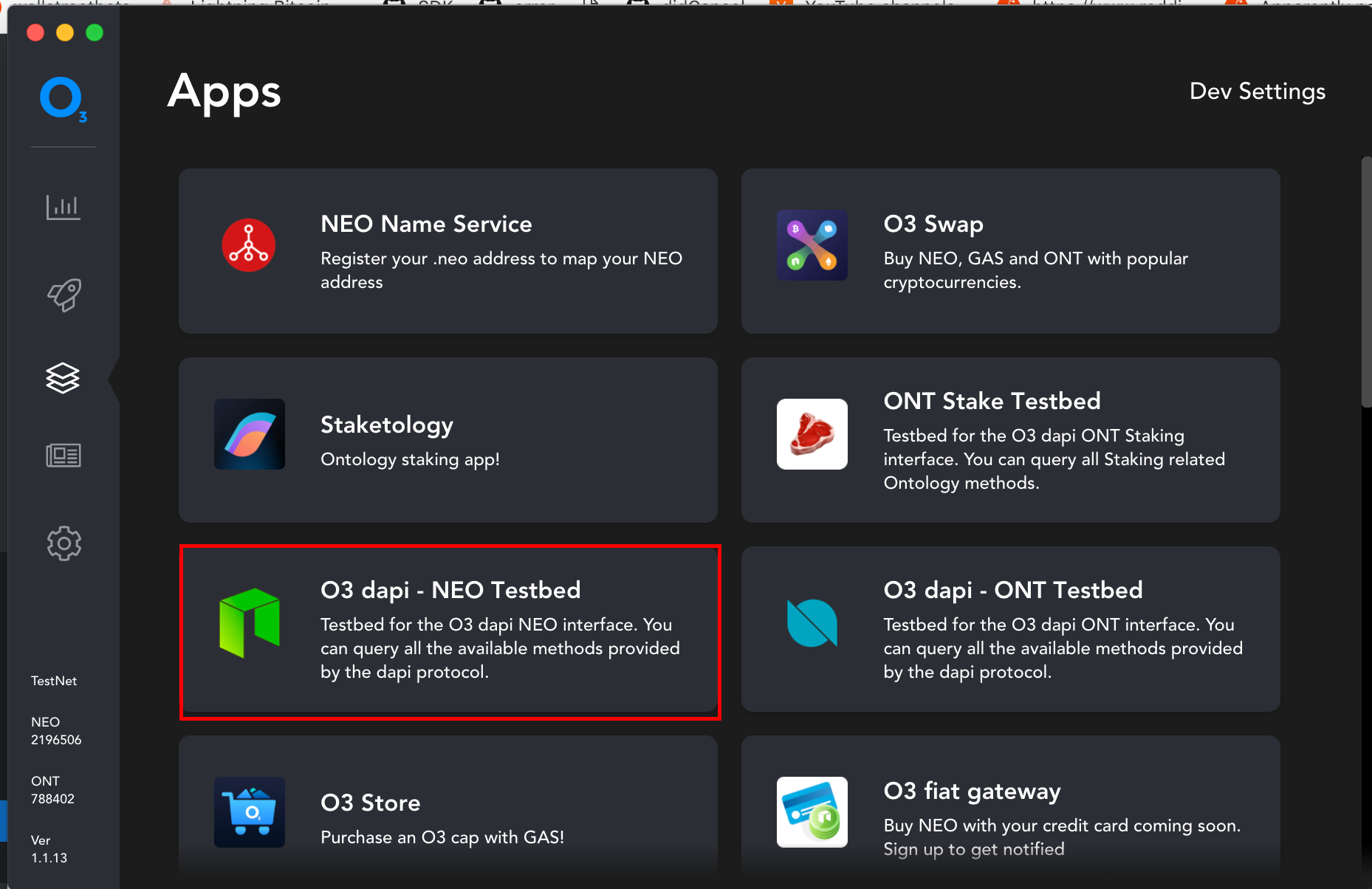Open the O3 Swap title

[933, 224]
